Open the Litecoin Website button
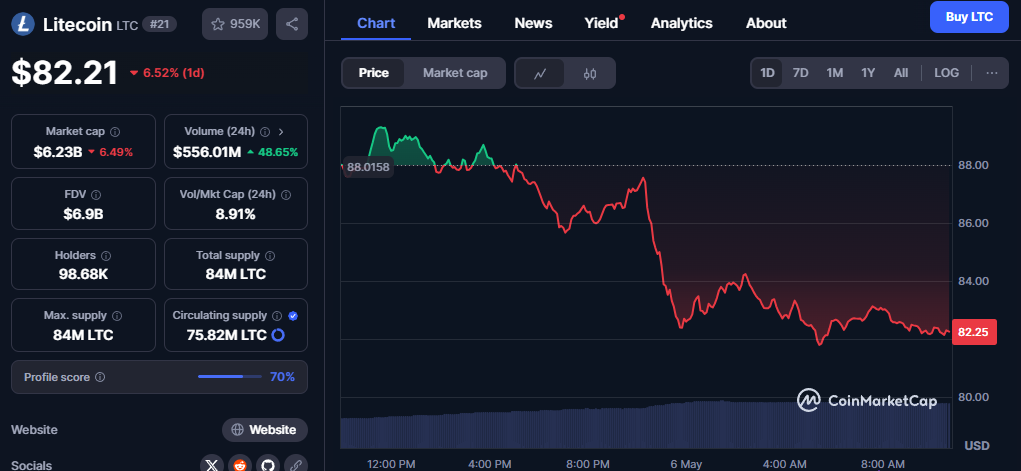The width and height of the screenshot is (1021, 471). click(x=264, y=430)
